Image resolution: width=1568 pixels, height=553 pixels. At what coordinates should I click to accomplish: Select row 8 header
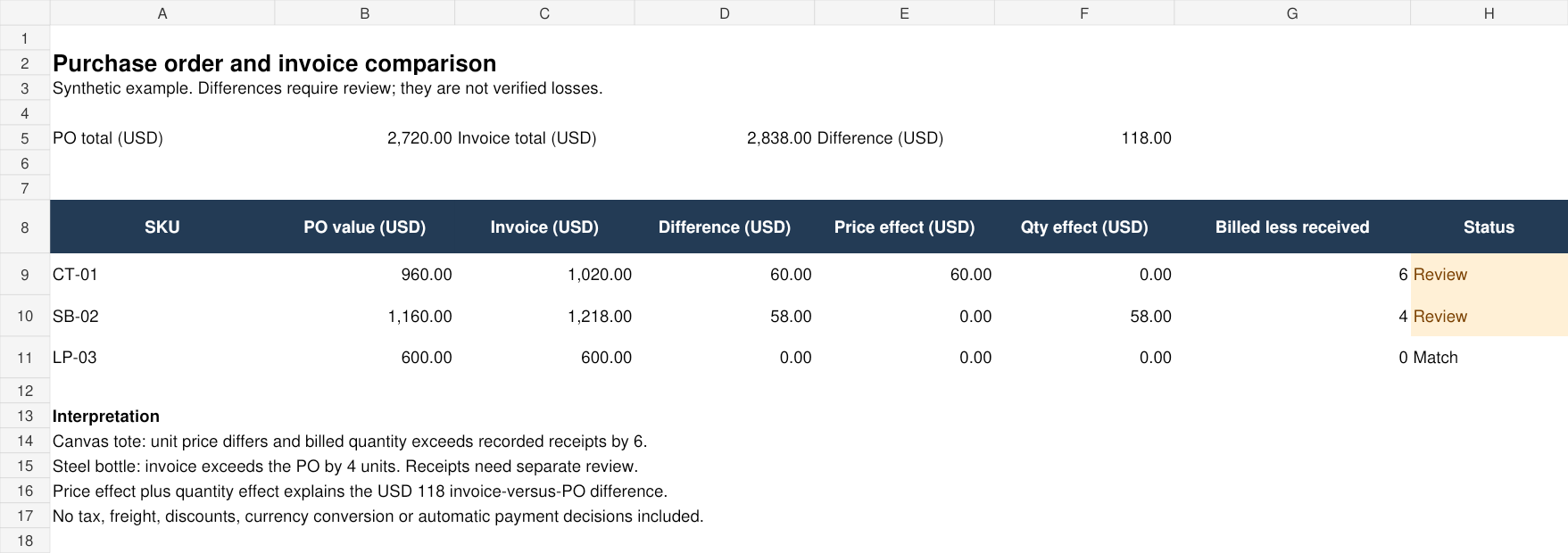click(25, 227)
